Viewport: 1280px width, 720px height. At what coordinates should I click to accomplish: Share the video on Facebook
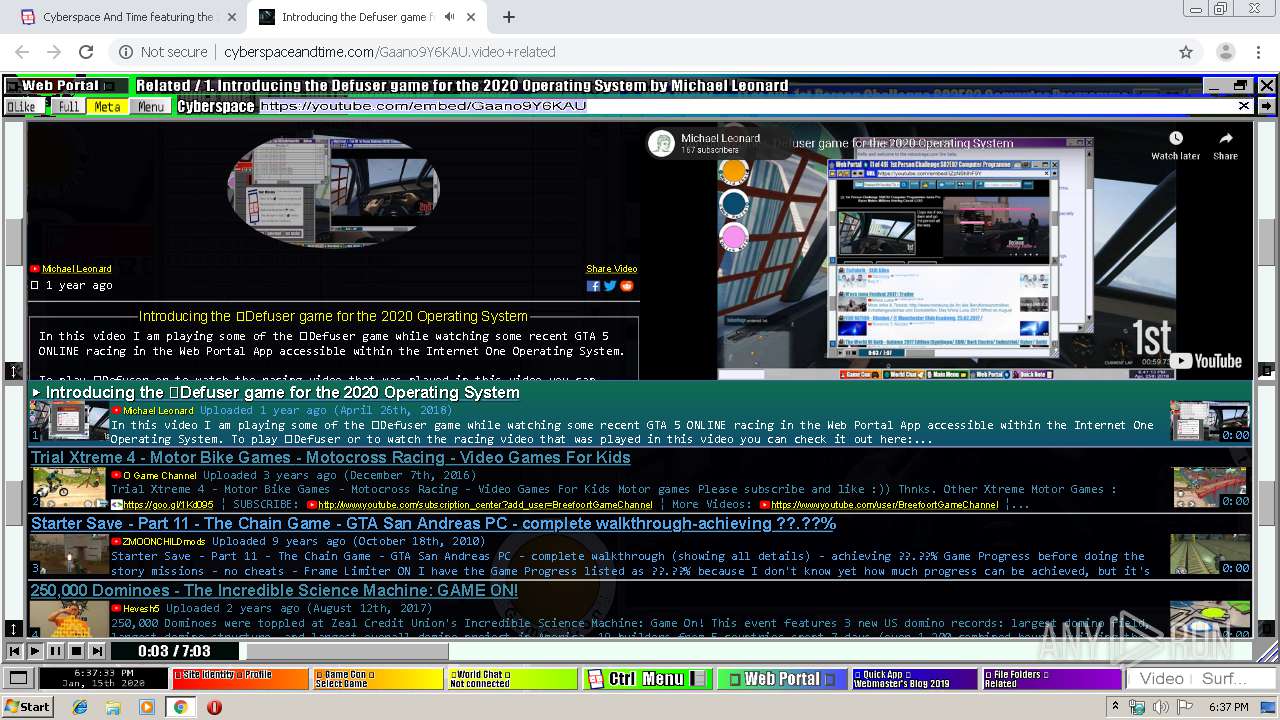tap(593, 286)
